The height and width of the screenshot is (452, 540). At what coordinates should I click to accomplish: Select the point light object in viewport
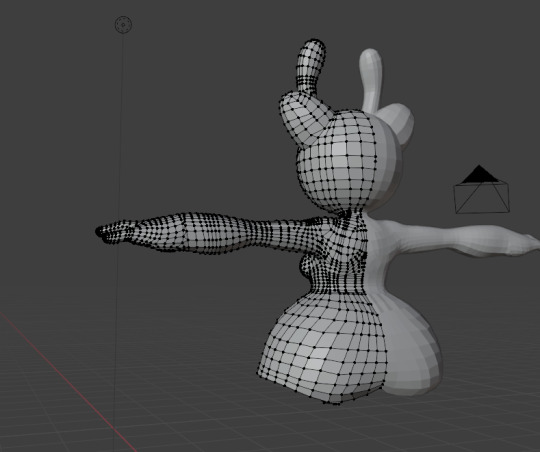(123, 25)
